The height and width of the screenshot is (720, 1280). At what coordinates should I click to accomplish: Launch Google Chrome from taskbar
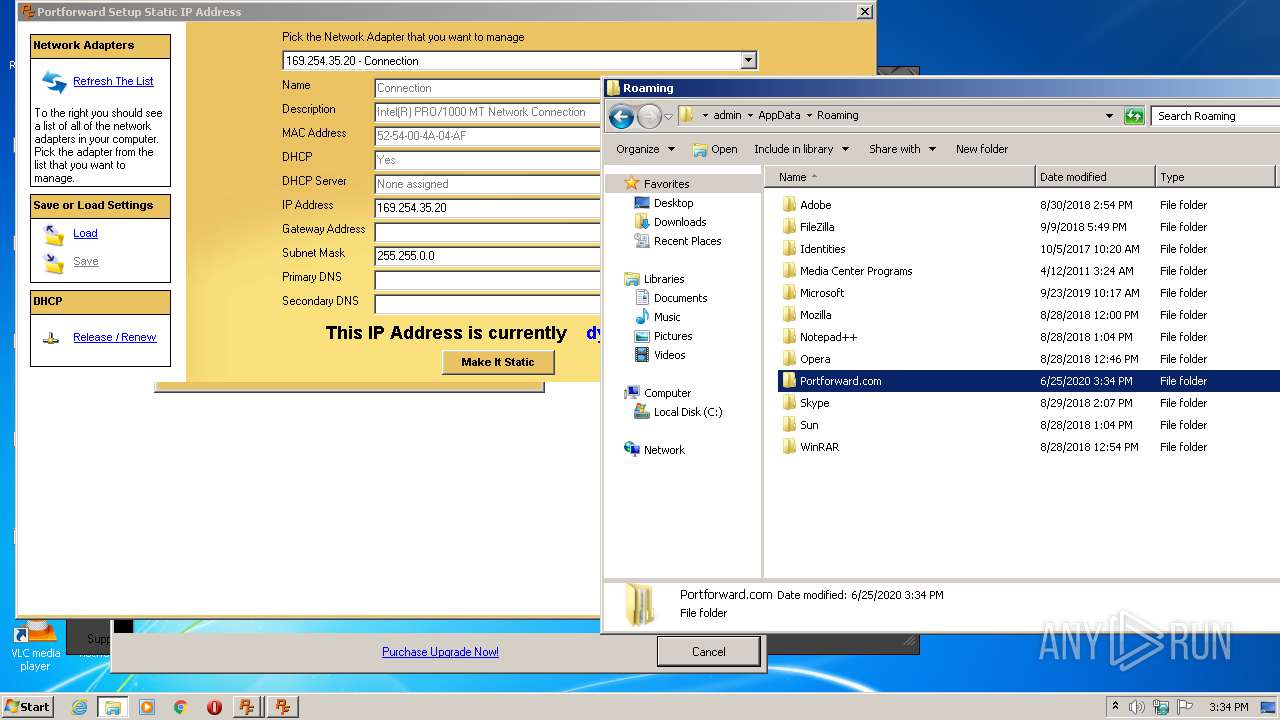click(x=181, y=707)
